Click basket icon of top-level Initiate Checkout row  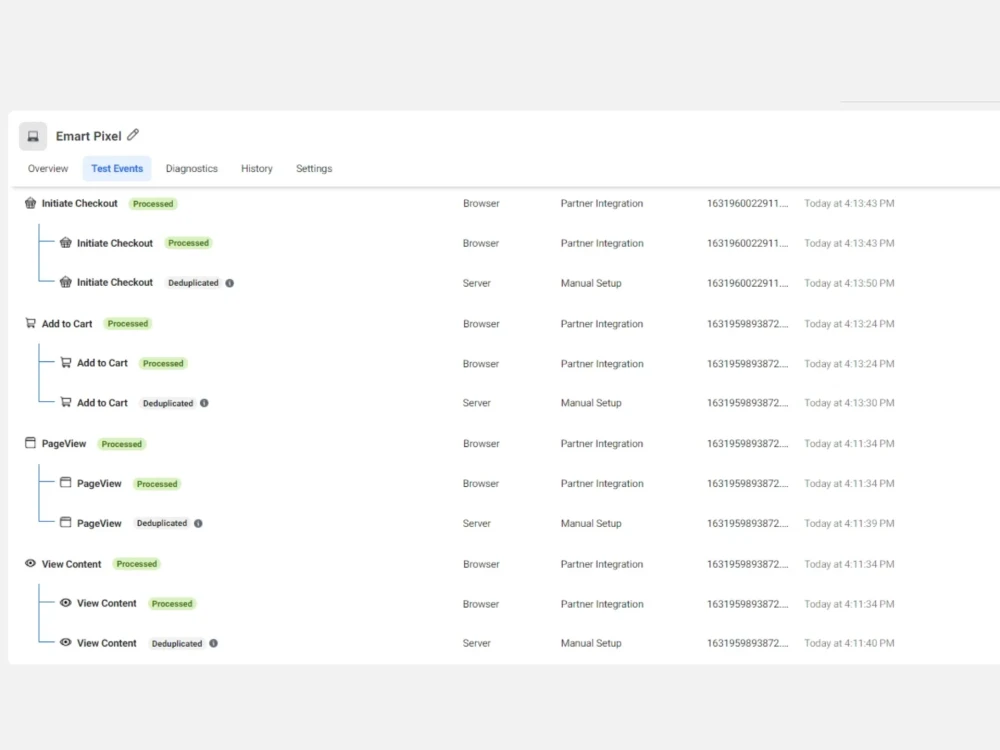click(x=31, y=203)
